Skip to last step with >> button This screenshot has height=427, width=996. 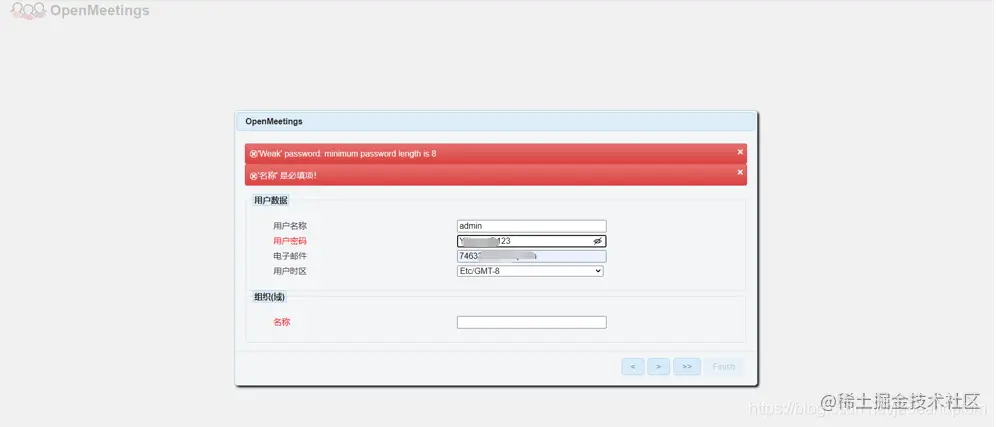pyautogui.click(x=687, y=367)
